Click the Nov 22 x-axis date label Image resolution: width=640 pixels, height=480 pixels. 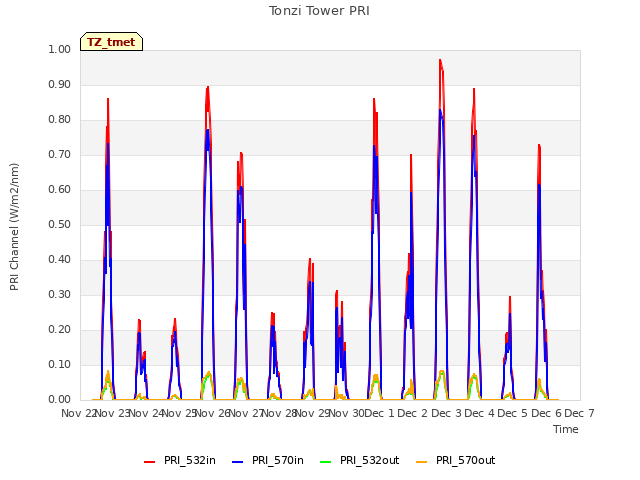click(x=78, y=413)
